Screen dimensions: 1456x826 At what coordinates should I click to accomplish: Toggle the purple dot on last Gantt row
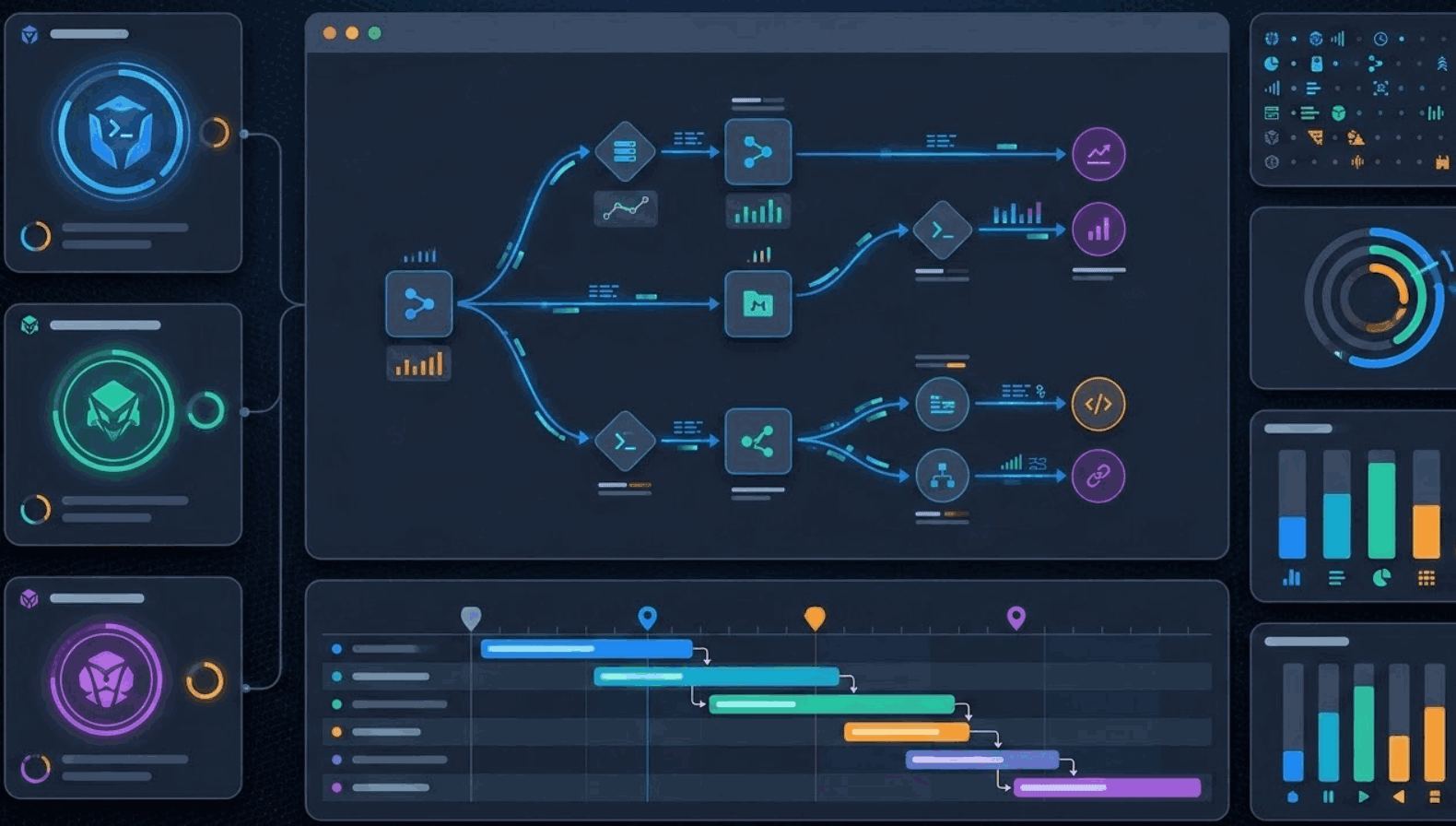coord(337,787)
